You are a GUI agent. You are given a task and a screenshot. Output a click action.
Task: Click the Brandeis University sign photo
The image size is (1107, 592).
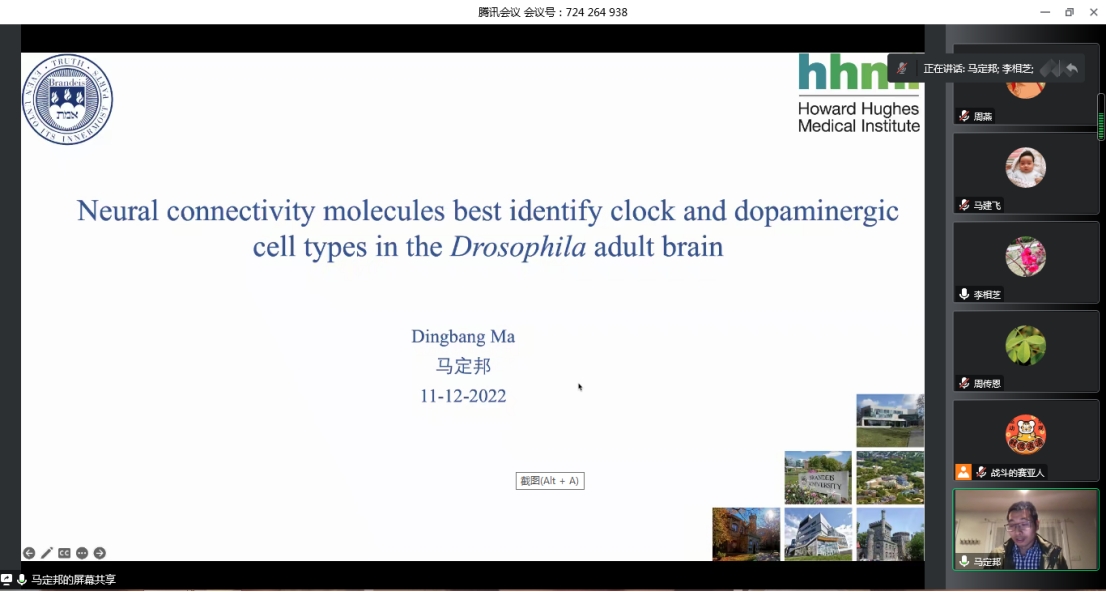tap(818, 478)
